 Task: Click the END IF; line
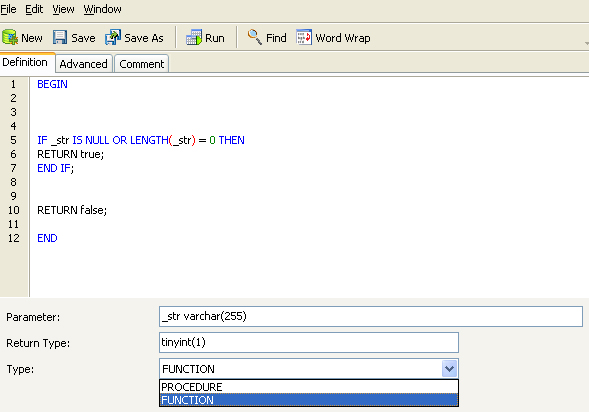point(55,168)
